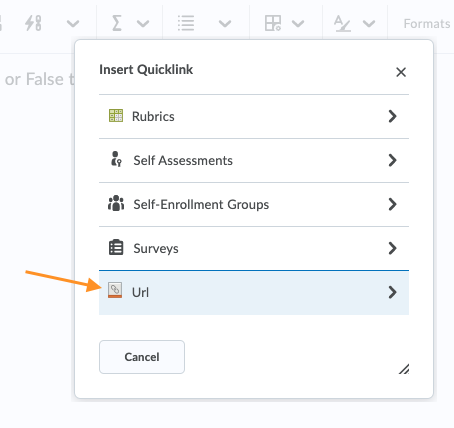Image resolution: width=454 pixels, height=428 pixels.
Task: Click the insert table toolbar icon
Action: [273, 23]
